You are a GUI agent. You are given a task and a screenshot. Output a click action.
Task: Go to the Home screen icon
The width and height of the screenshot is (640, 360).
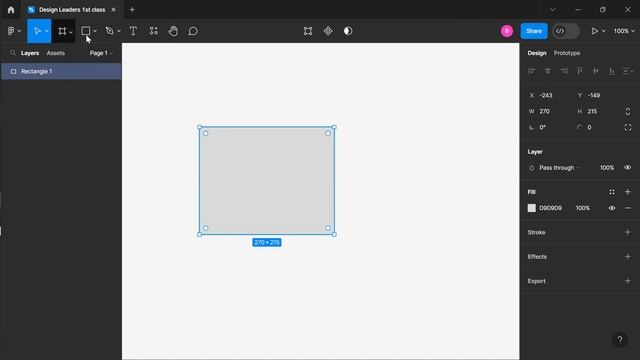(11, 10)
